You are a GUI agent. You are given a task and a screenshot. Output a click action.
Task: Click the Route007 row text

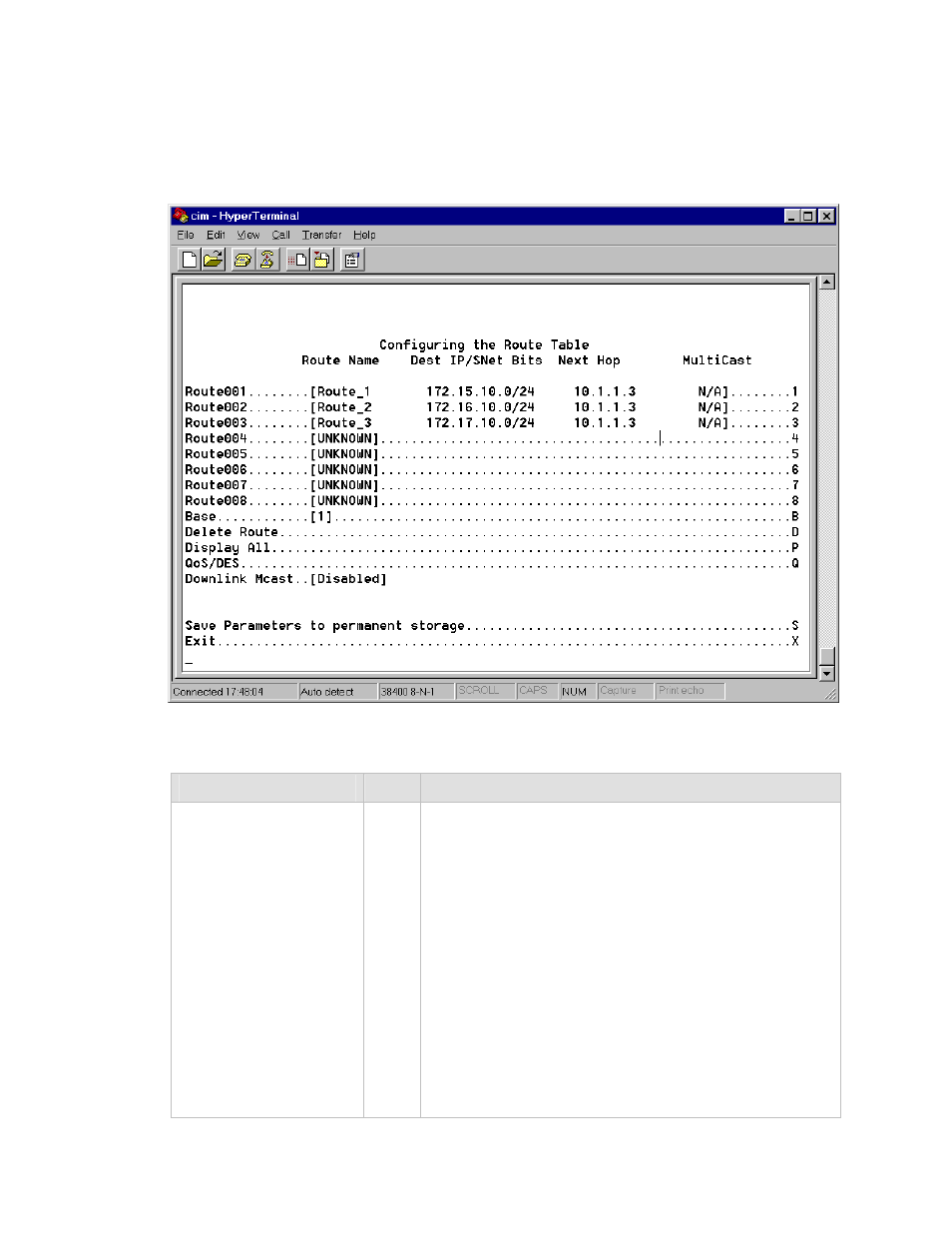click(x=492, y=485)
